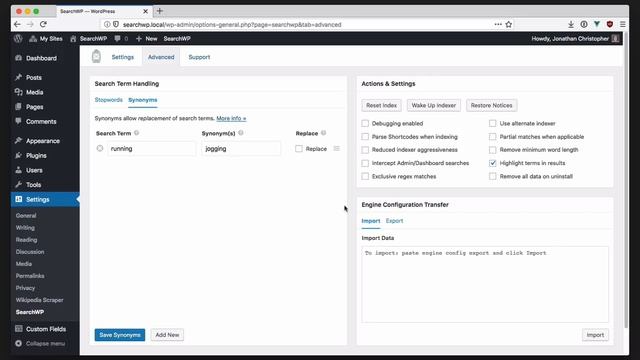640x360 pixels.
Task: Click the browser back arrow
Action: [17, 24]
